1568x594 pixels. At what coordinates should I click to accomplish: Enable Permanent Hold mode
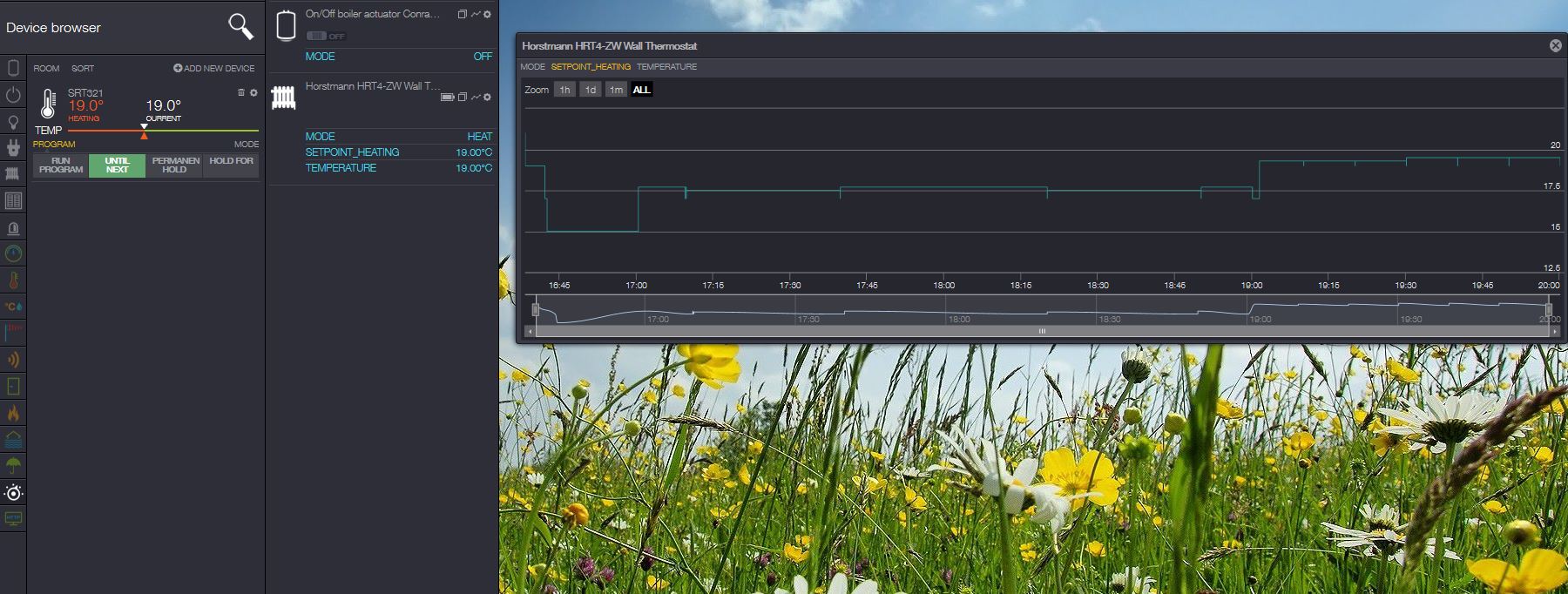174,165
